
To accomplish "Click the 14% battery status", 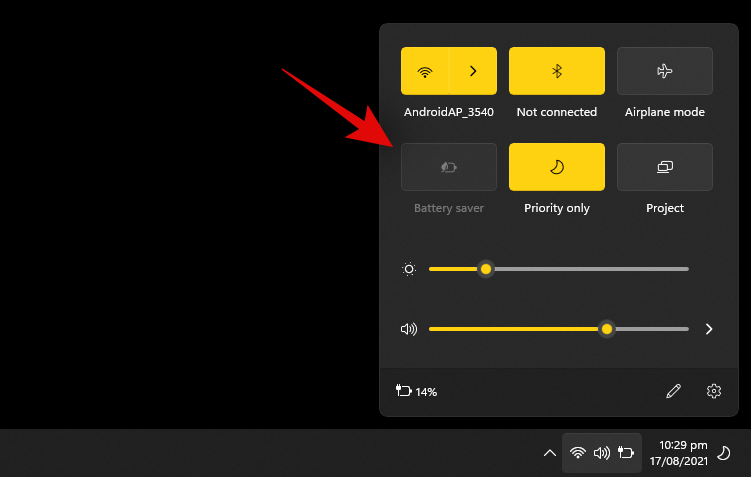I will pos(416,391).
